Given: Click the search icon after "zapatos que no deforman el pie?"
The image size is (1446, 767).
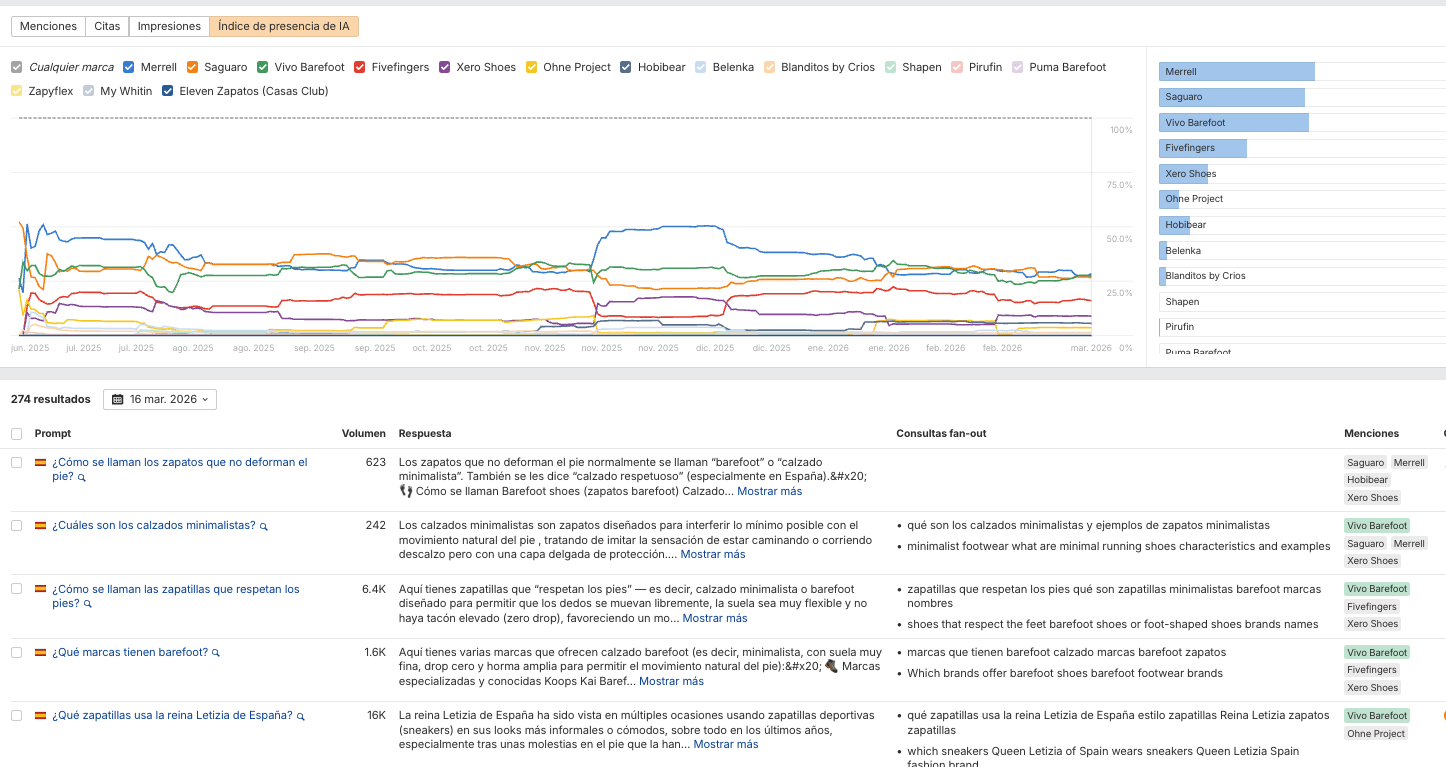Looking at the screenshot, I should coord(83,477).
